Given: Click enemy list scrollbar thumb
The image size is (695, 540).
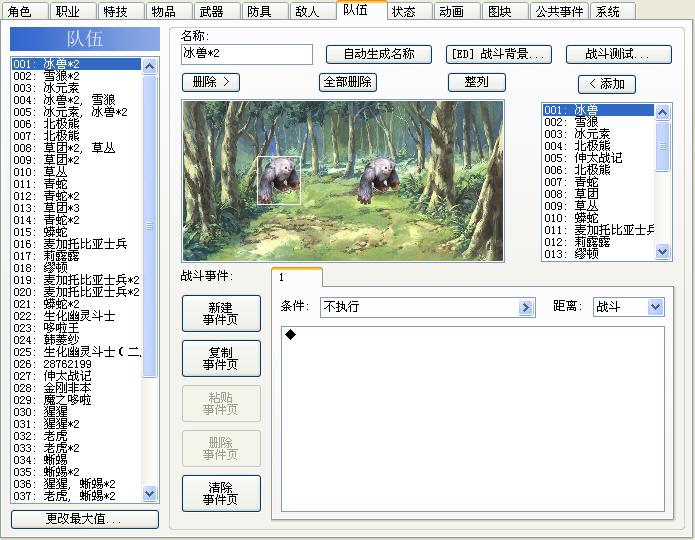Looking at the screenshot, I should 662,146.
